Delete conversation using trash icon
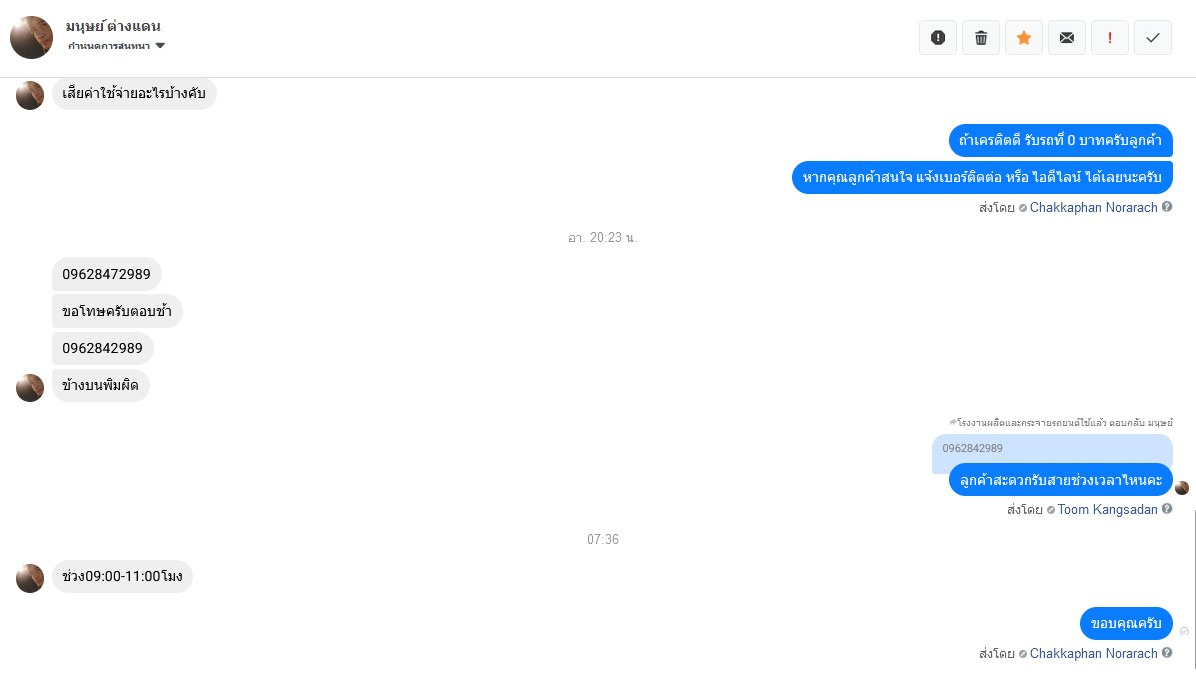1196x692 pixels. (981, 37)
